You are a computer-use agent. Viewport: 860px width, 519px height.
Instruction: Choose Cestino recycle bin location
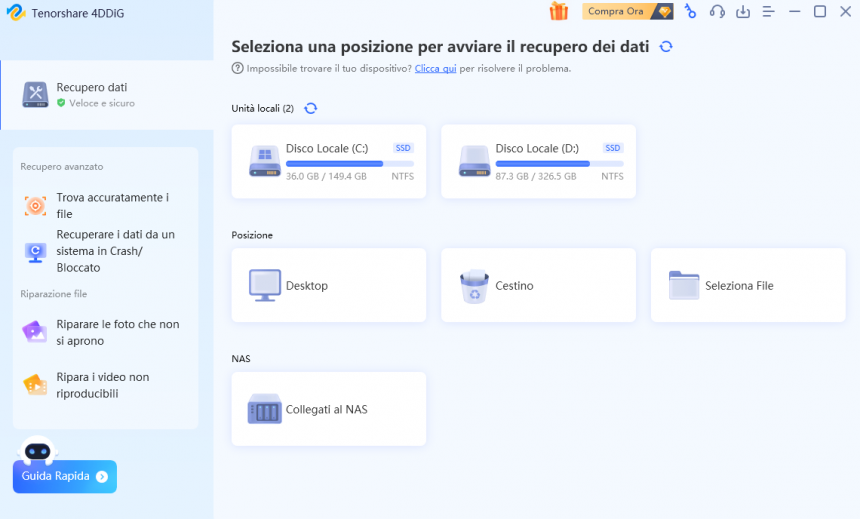[x=538, y=286]
